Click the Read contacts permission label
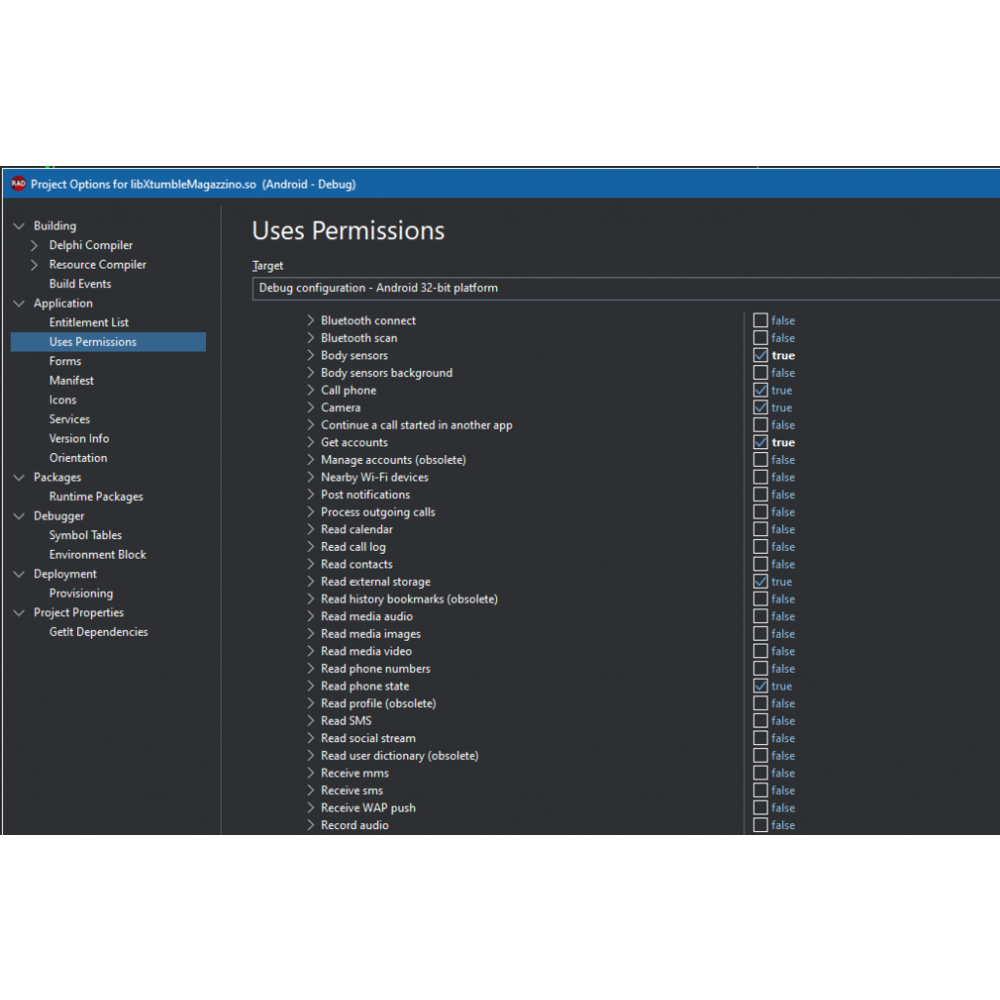 (x=356, y=565)
